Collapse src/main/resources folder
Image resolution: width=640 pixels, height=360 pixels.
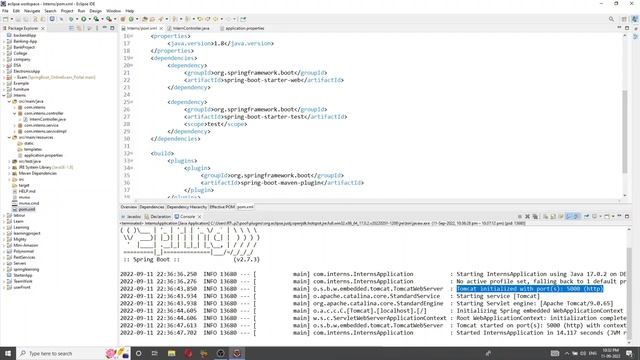[9, 138]
